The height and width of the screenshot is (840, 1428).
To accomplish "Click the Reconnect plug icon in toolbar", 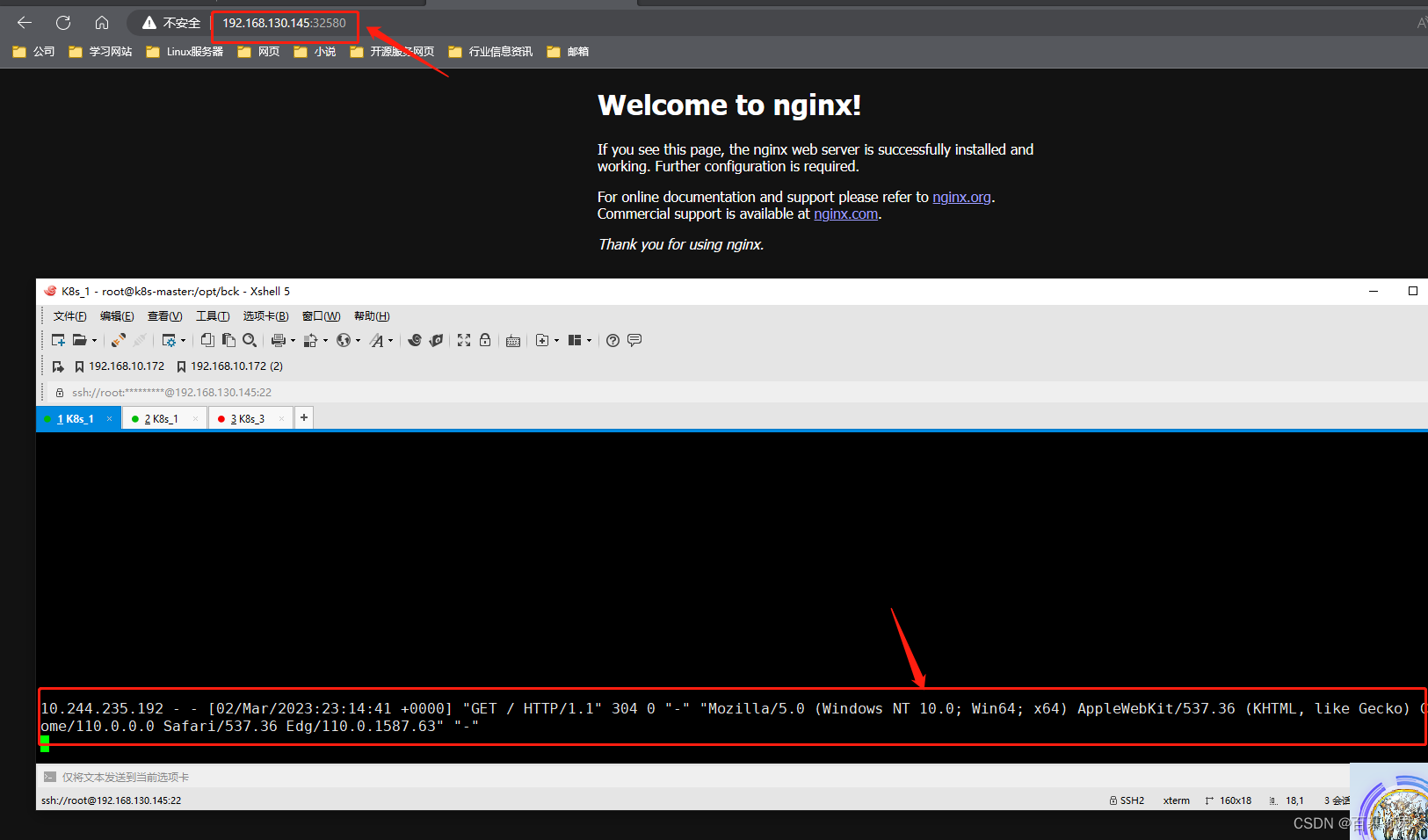I will coord(119,340).
